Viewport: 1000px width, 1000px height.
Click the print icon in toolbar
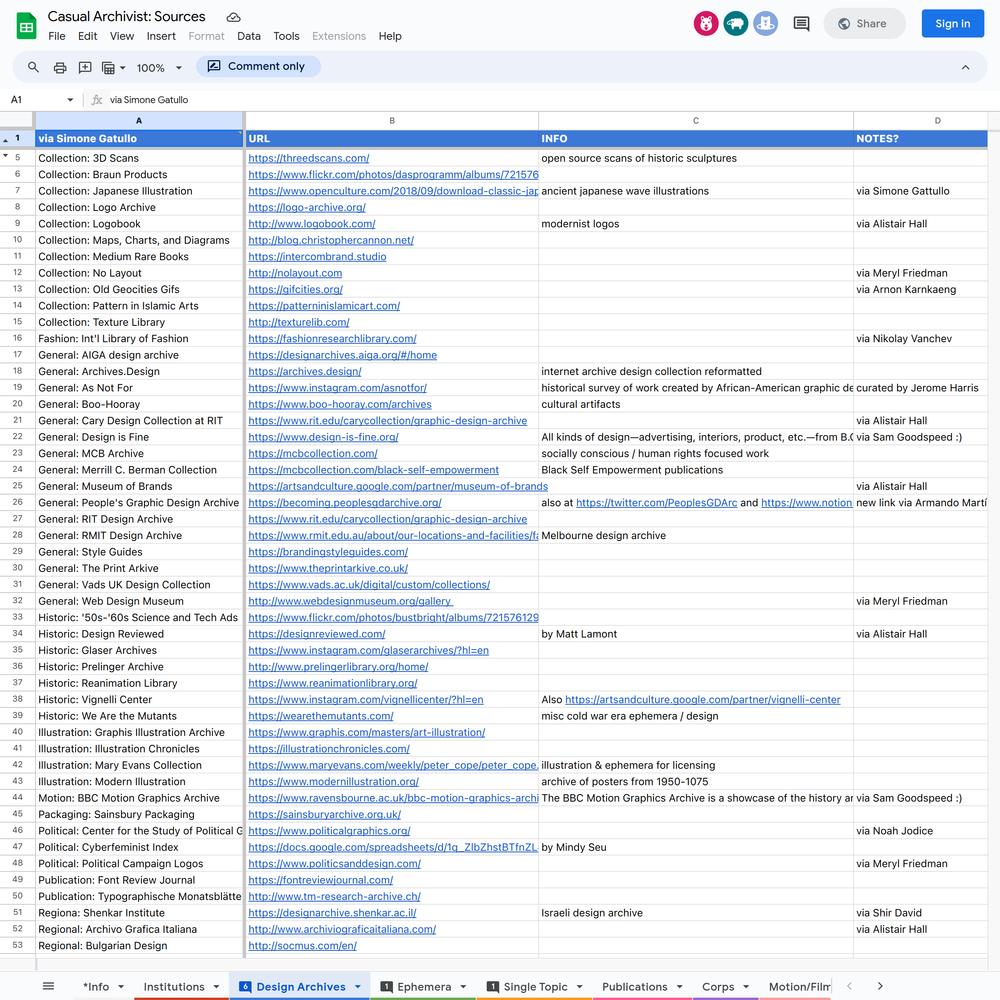60,68
